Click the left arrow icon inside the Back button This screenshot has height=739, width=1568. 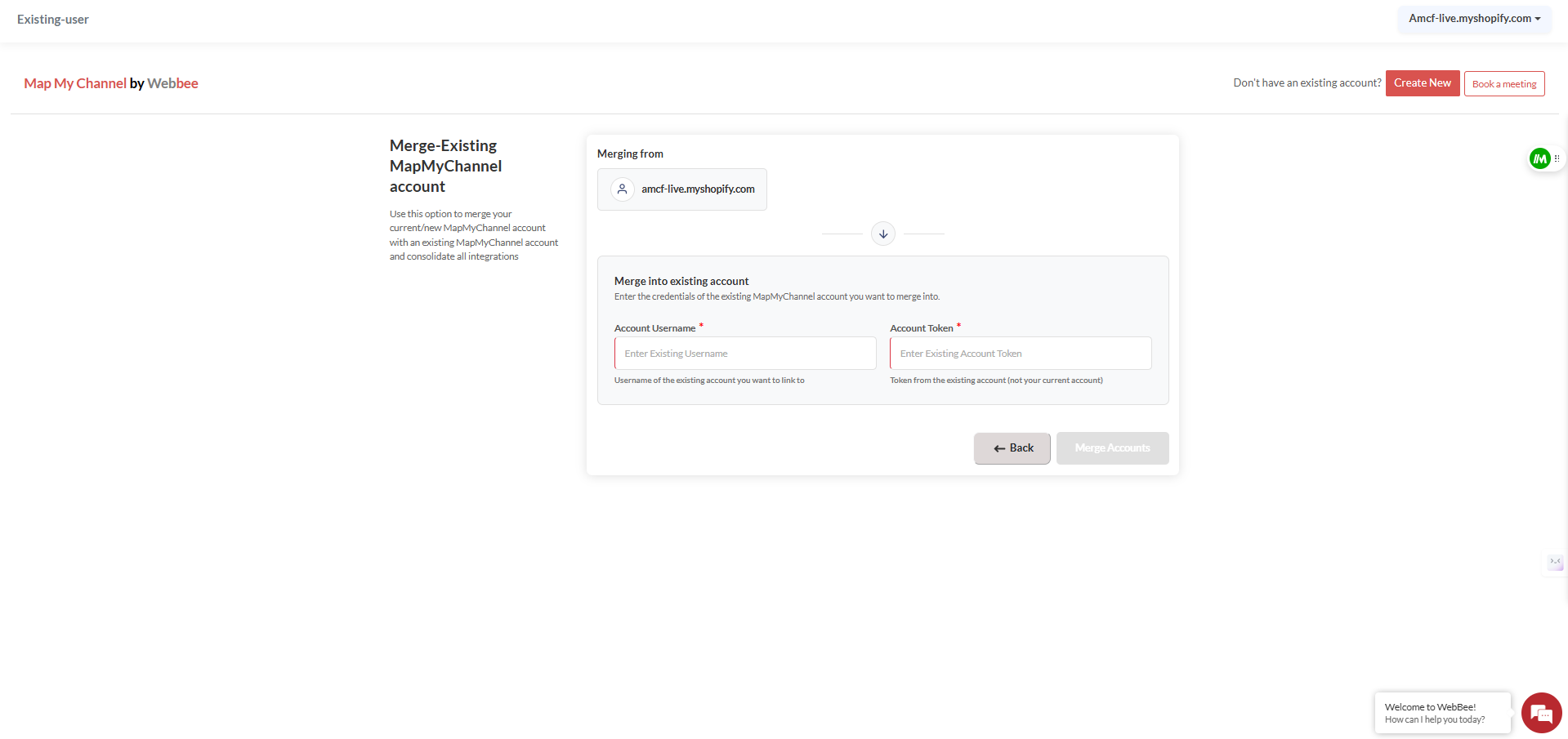(998, 448)
